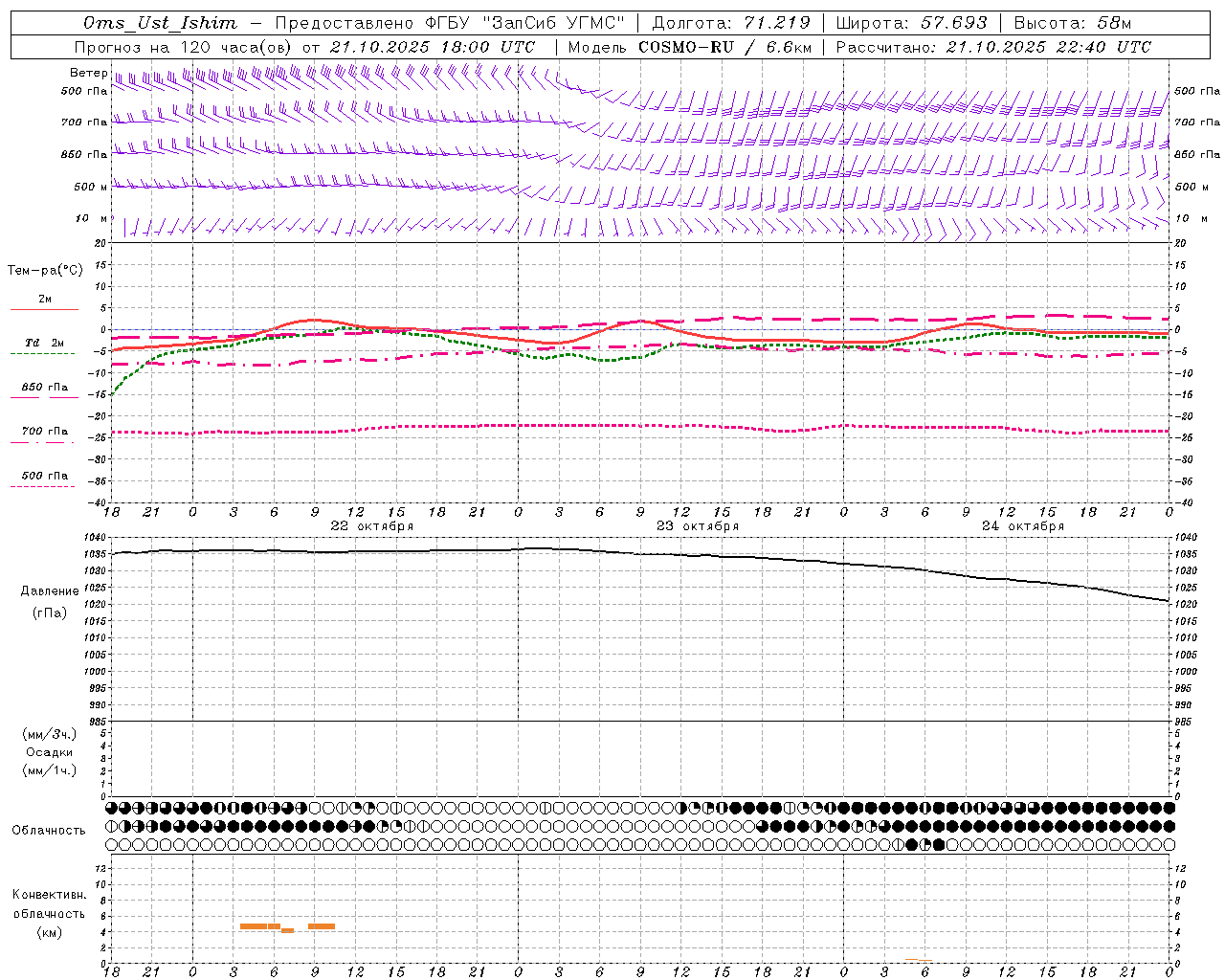Click the 23 октября date label
The height and width of the screenshot is (980, 1225).
click(x=698, y=526)
